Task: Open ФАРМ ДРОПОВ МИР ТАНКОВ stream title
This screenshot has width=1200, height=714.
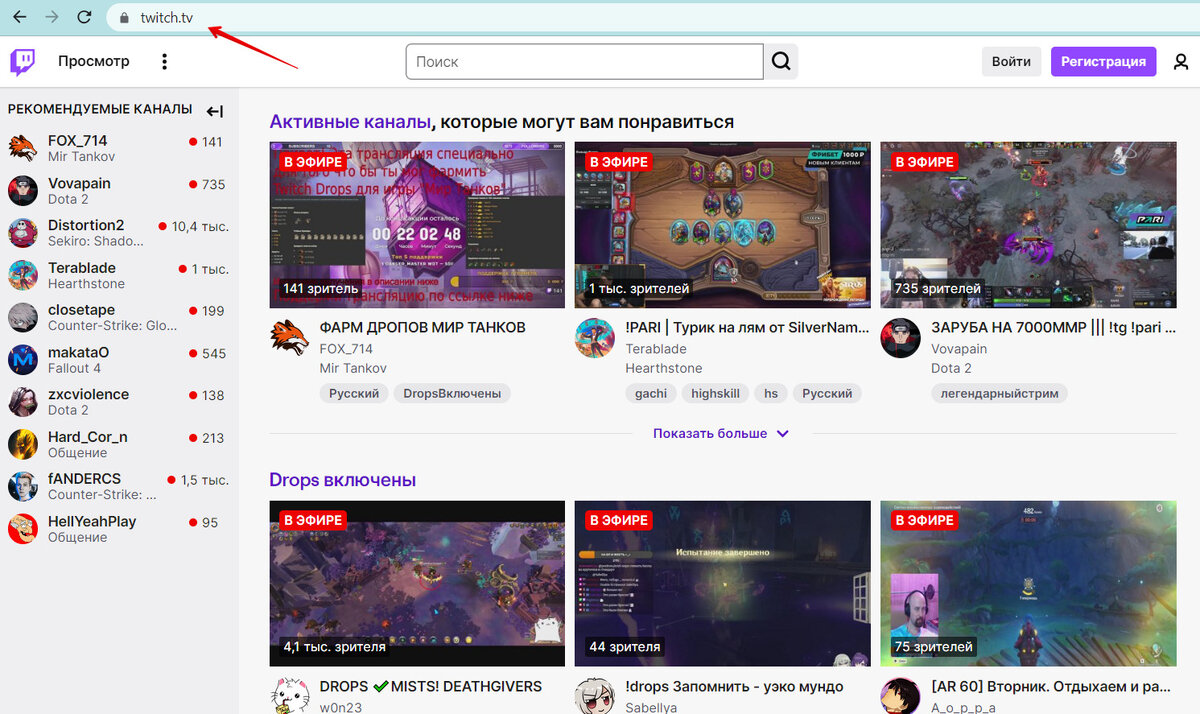Action: [422, 327]
